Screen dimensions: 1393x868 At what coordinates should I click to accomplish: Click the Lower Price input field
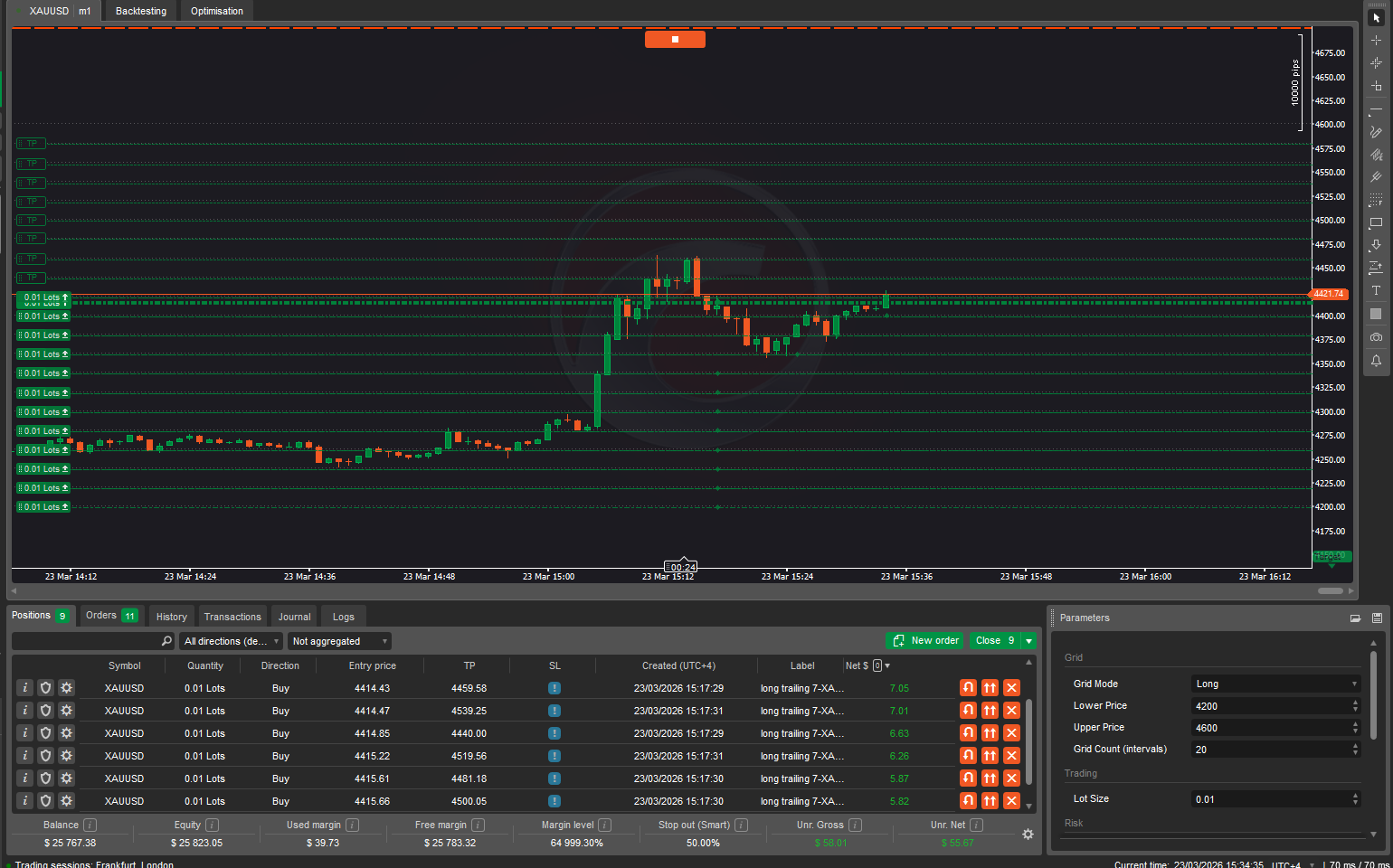(x=1271, y=705)
